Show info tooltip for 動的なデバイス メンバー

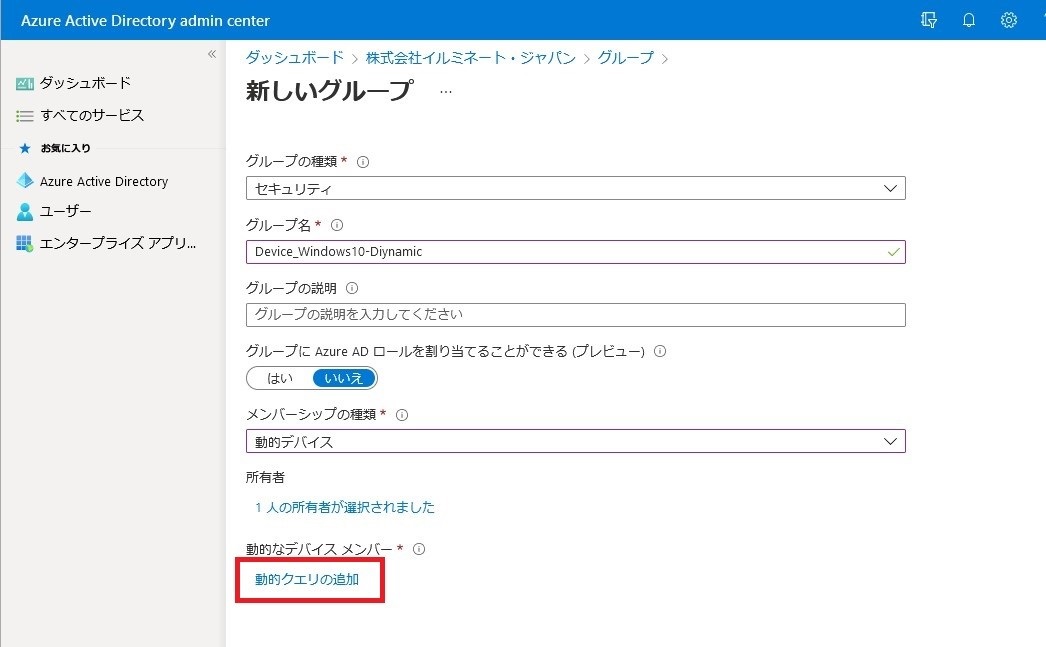(419, 549)
